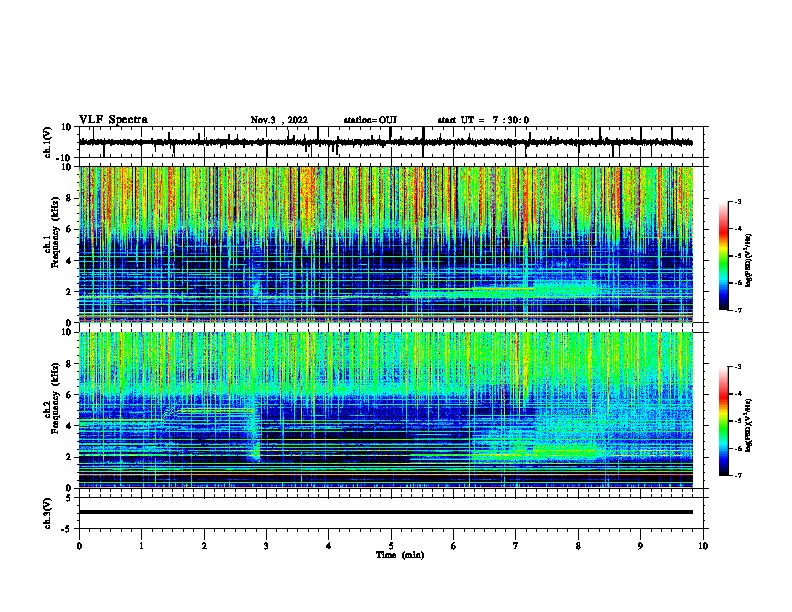
Task: Click the "6" kHz tick on ch.1 spectrogram
Action: pyautogui.click(x=70, y=230)
